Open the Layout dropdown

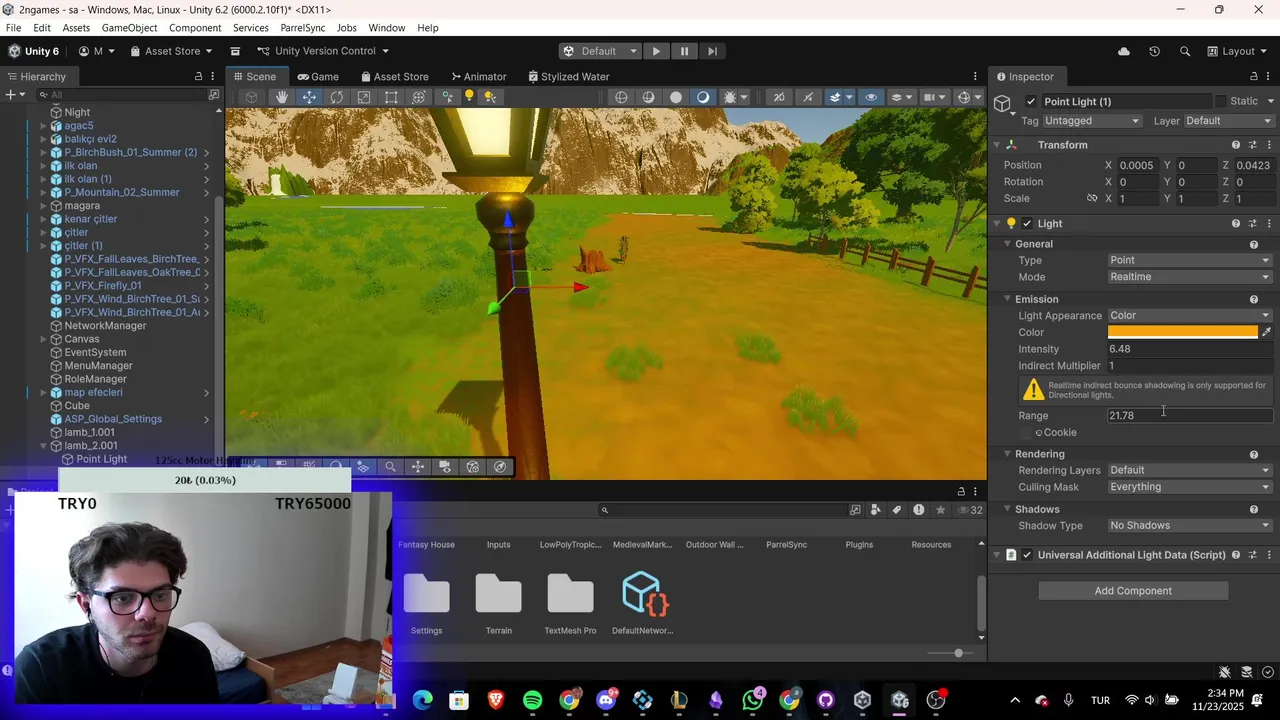pyautogui.click(x=1238, y=51)
